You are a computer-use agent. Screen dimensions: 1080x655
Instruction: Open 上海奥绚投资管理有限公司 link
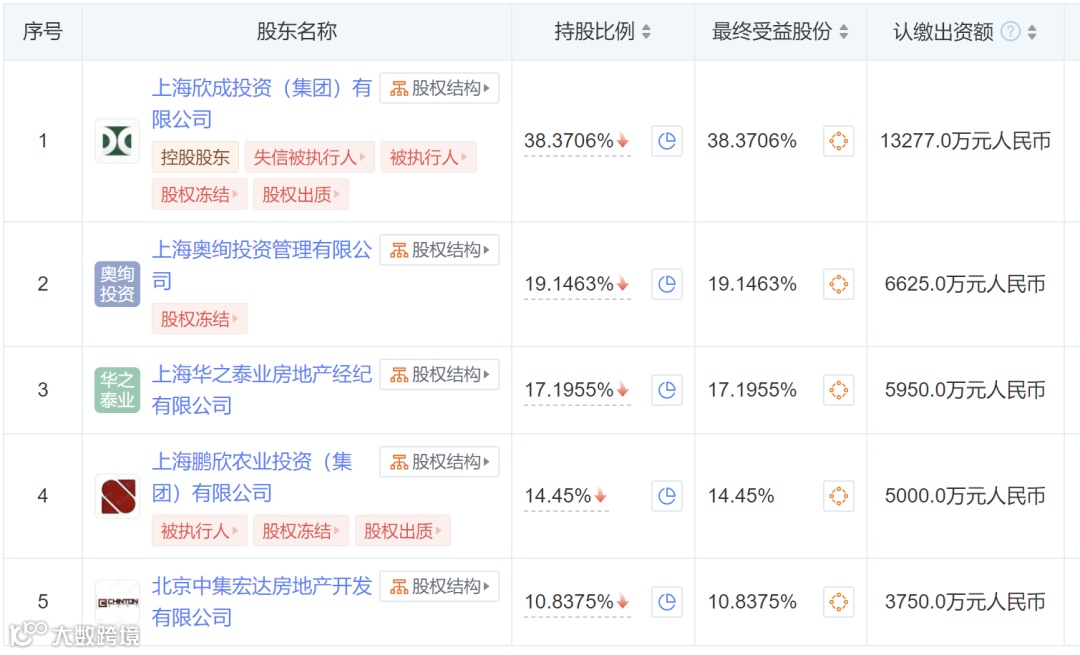click(262, 265)
